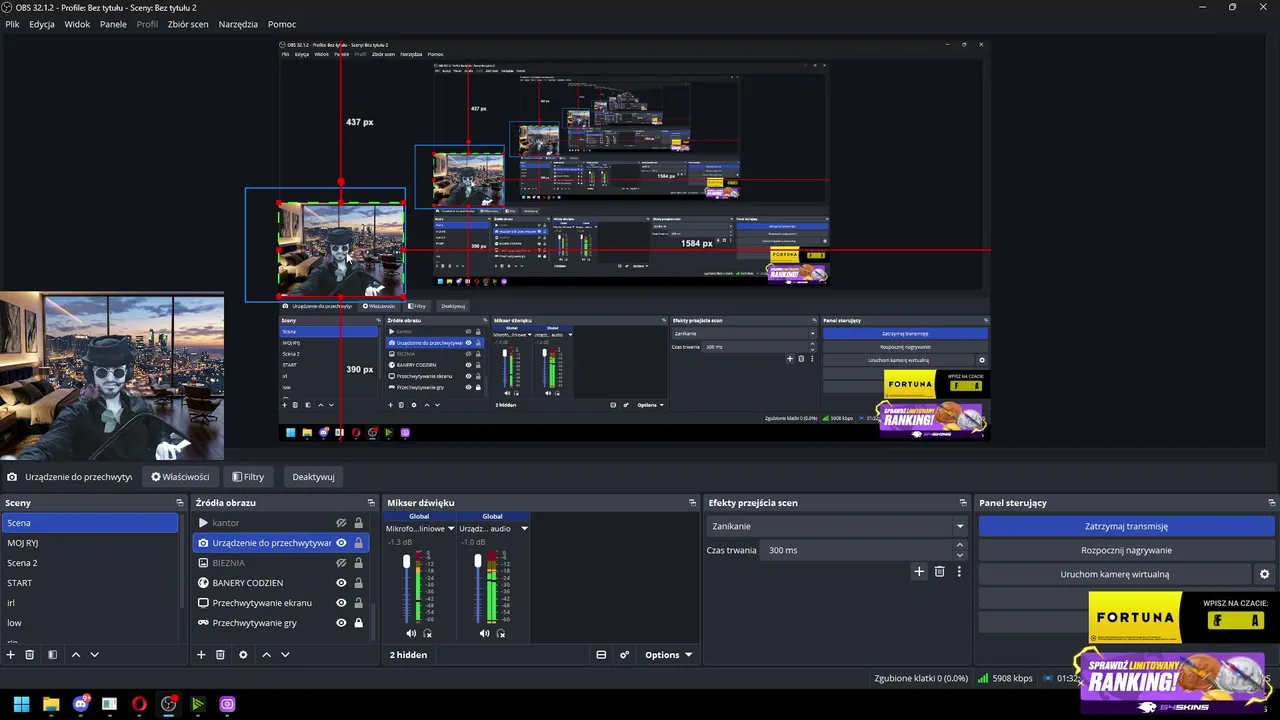Open Discord from the taskbar
This screenshot has width=1280, height=720.
coord(81,704)
